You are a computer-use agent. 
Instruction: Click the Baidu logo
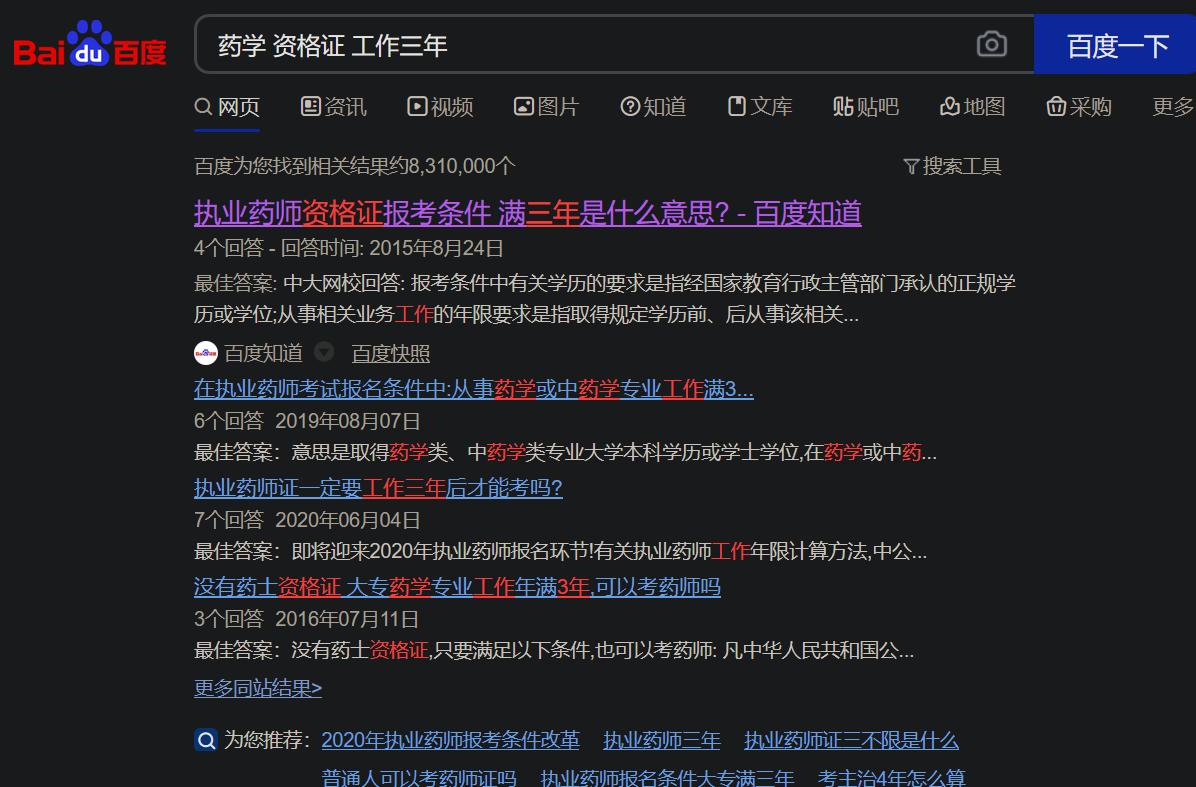click(x=90, y=44)
